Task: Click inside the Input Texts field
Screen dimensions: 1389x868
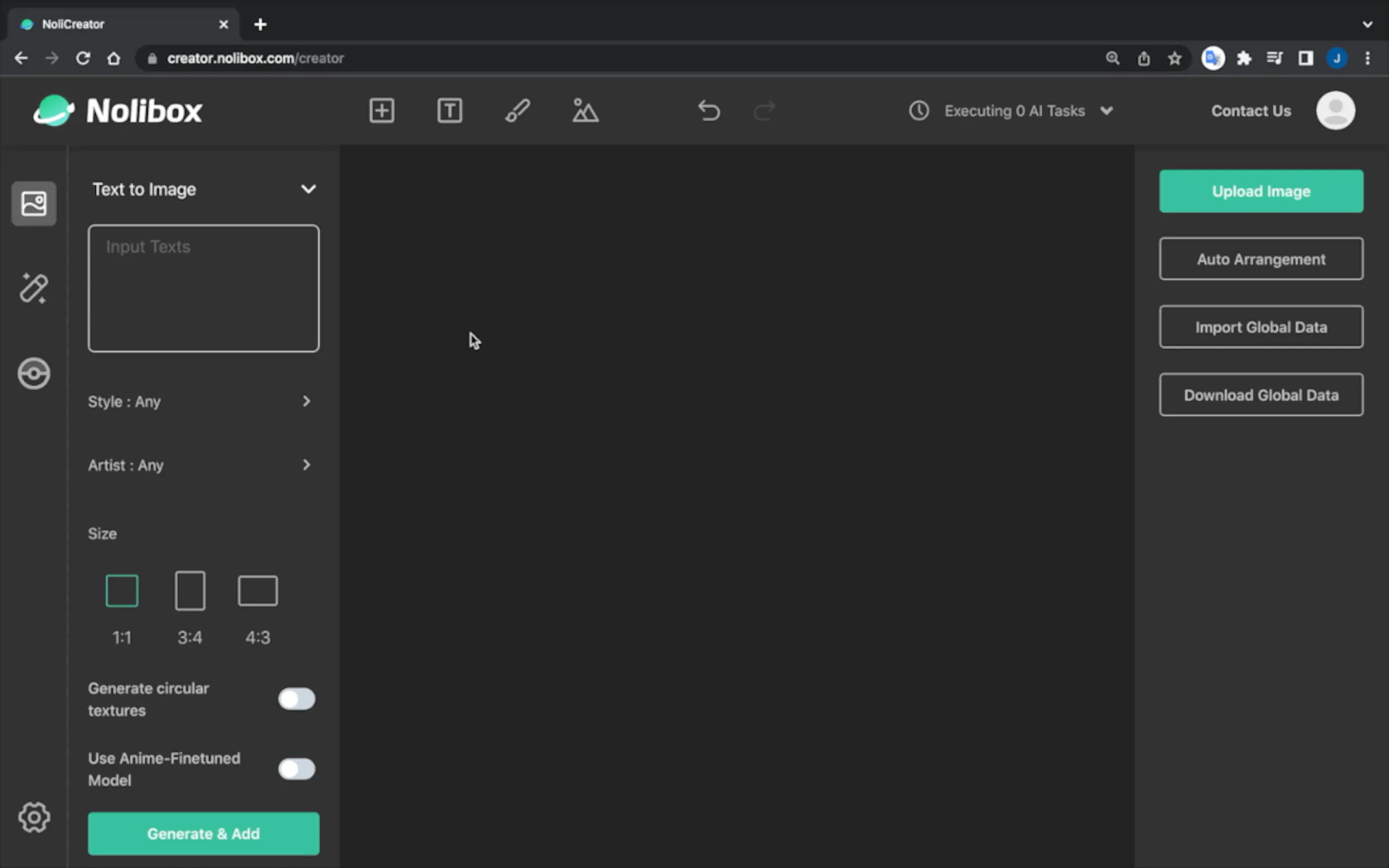Action: 203,288
